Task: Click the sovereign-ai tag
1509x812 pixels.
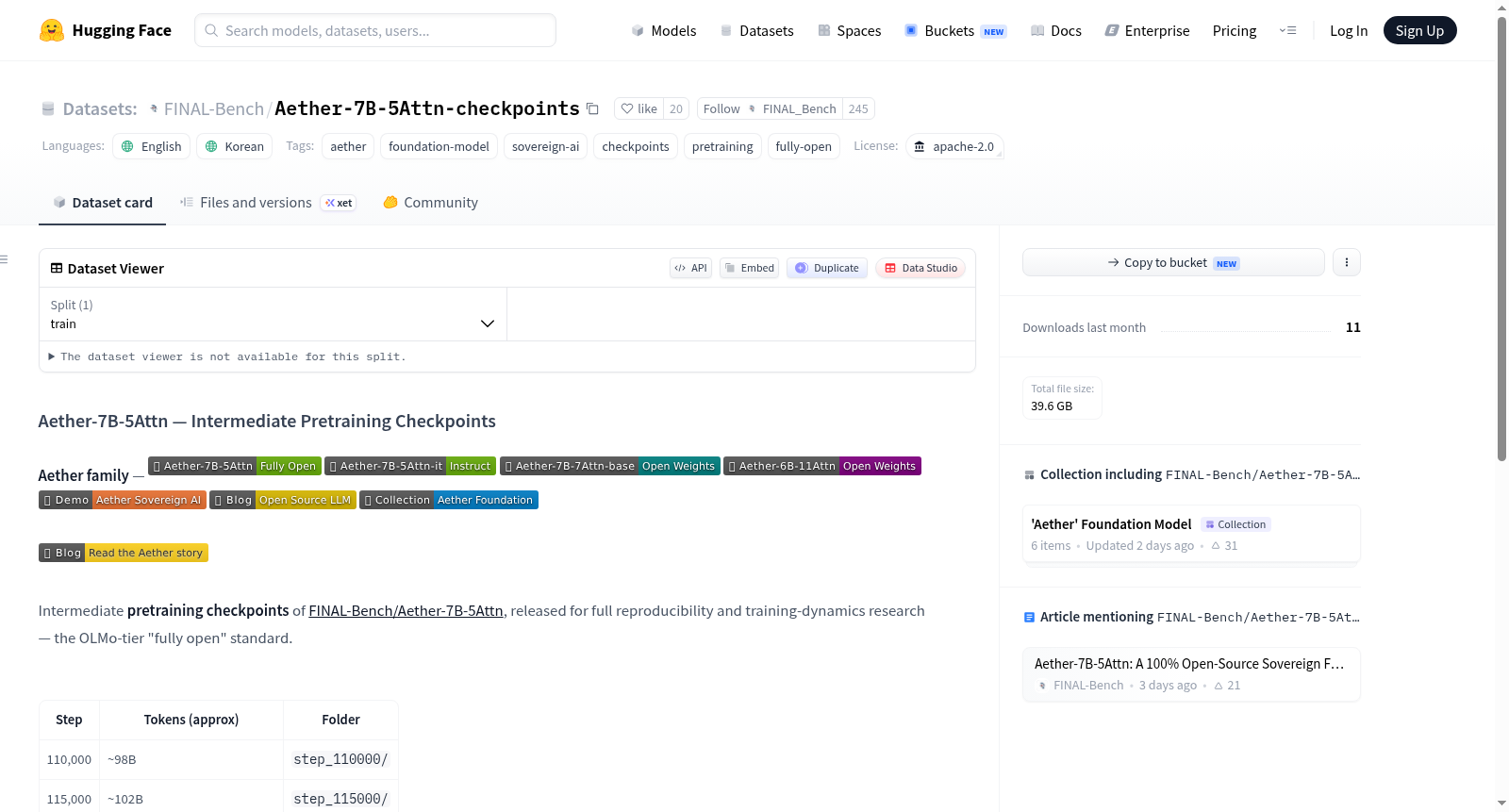Action: pos(545,146)
